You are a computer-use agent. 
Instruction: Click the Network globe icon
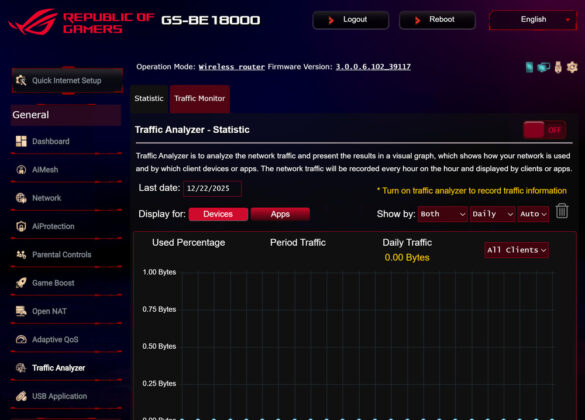tap(21, 198)
